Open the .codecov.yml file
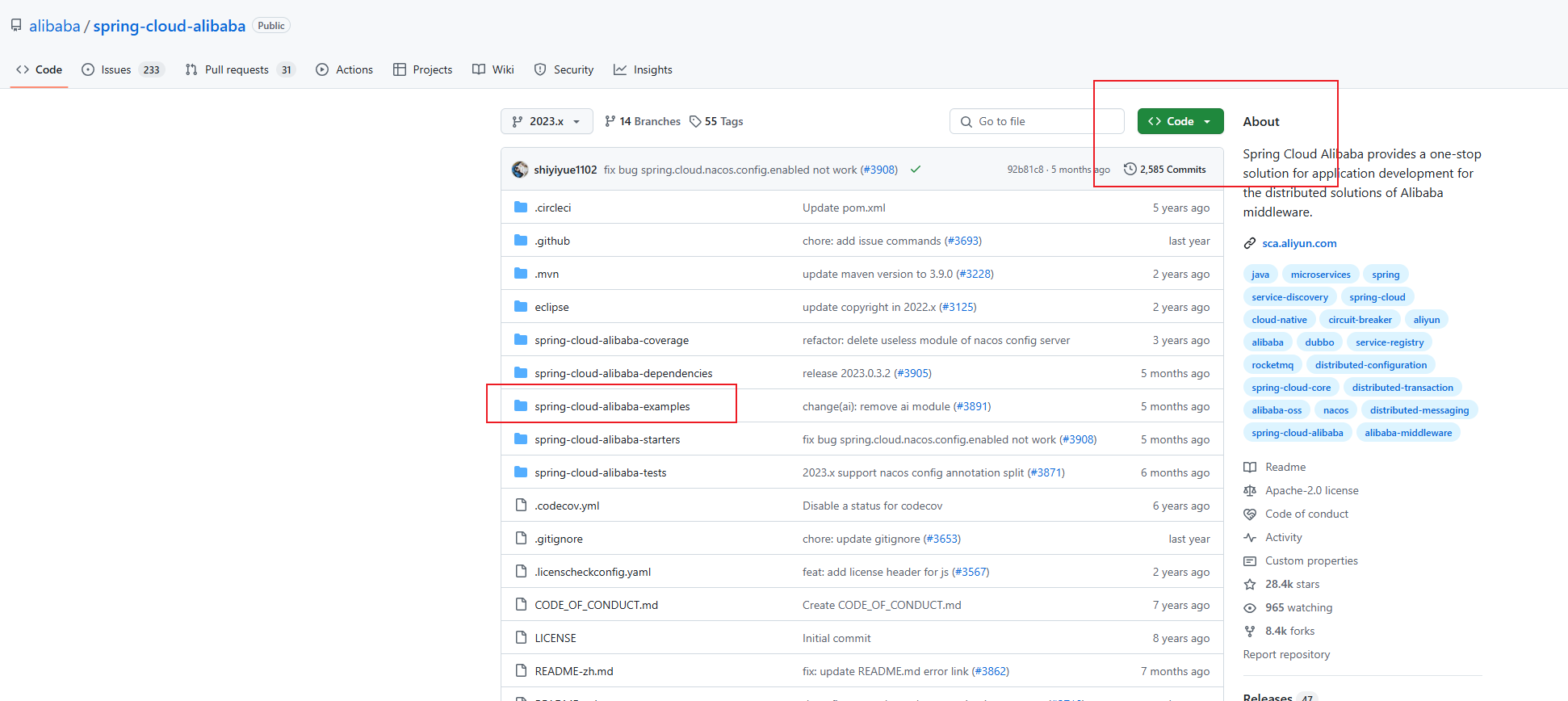This screenshot has height=701, width=1568. click(x=567, y=506)
